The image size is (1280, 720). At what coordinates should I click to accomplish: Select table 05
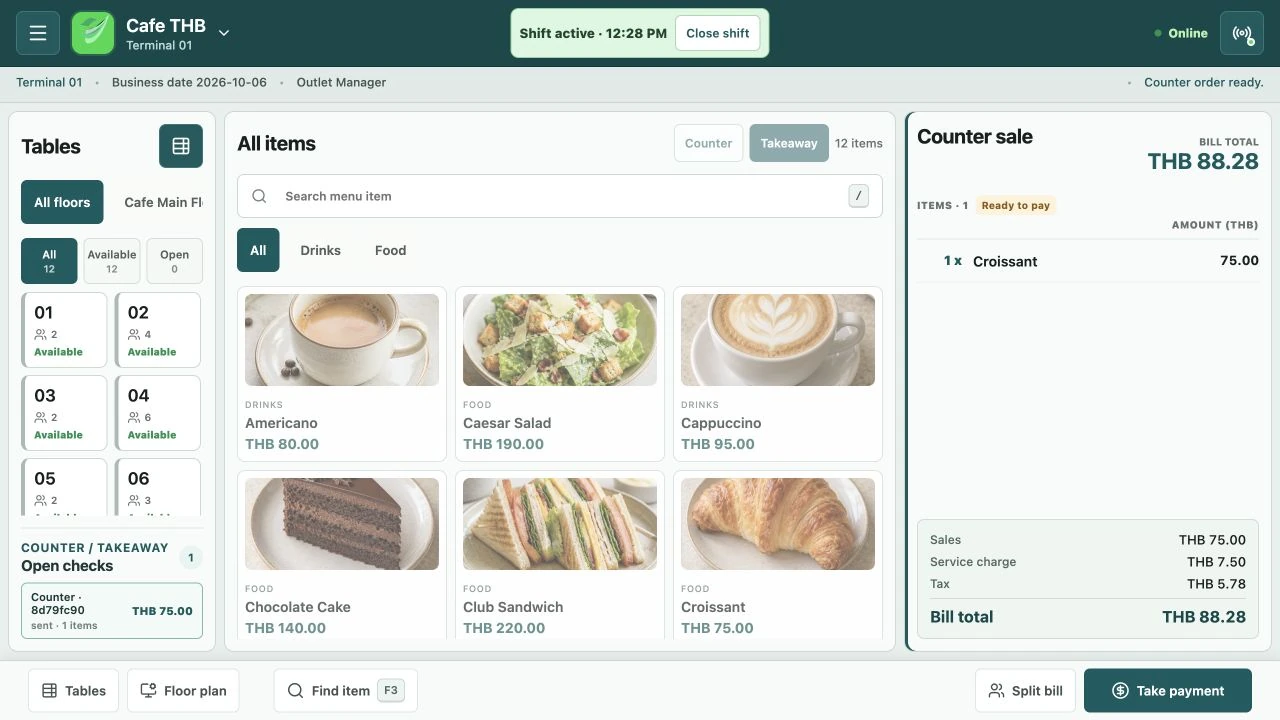click(64, 487)
